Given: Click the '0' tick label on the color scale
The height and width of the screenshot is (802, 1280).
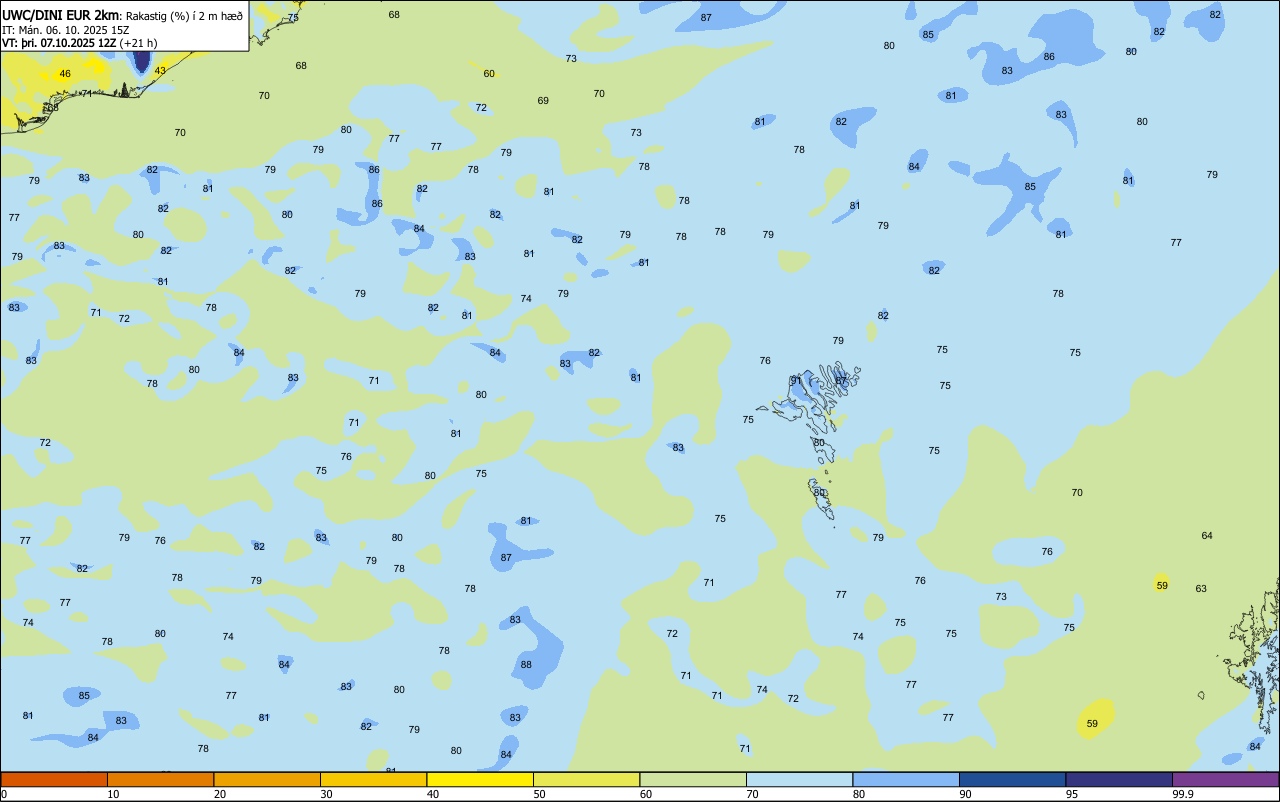Looking at the screenshot, I should [x=4, y=794].
